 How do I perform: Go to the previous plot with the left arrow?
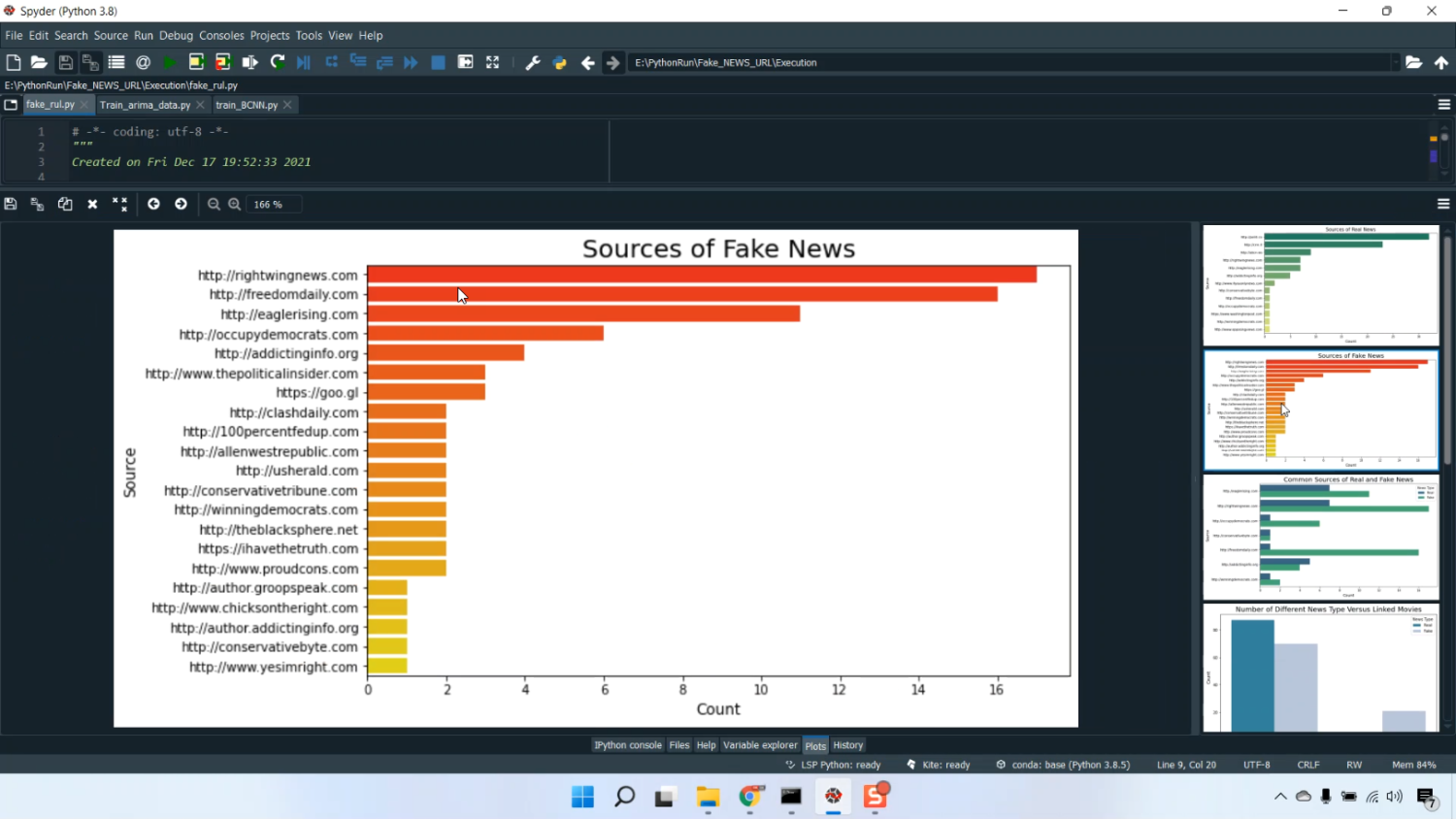[153, 204]
